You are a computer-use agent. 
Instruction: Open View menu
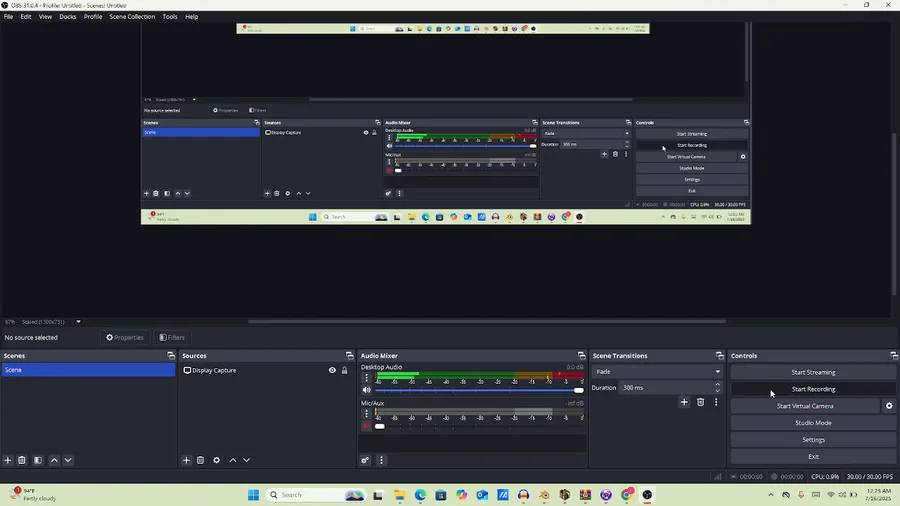45,17
